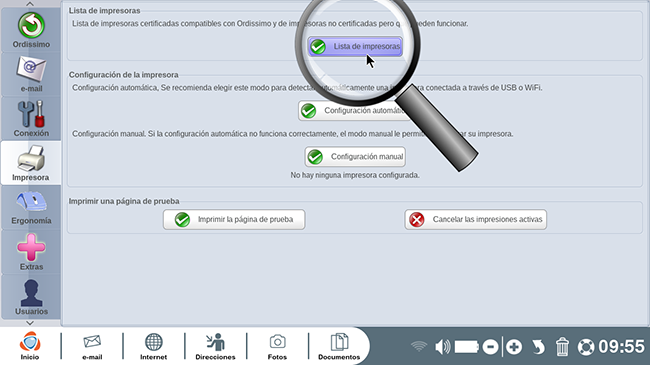Open the e-mail settings in sidebar
This screenshot has width=650, height=365.
click(31, 74)
